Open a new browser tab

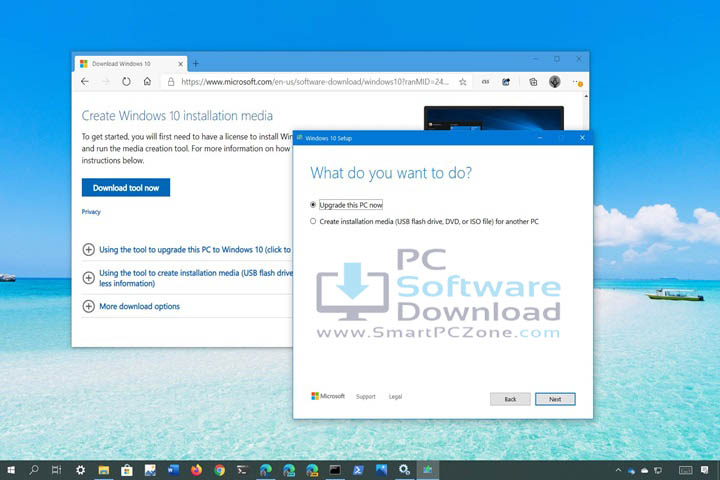(x=196, y=64)
